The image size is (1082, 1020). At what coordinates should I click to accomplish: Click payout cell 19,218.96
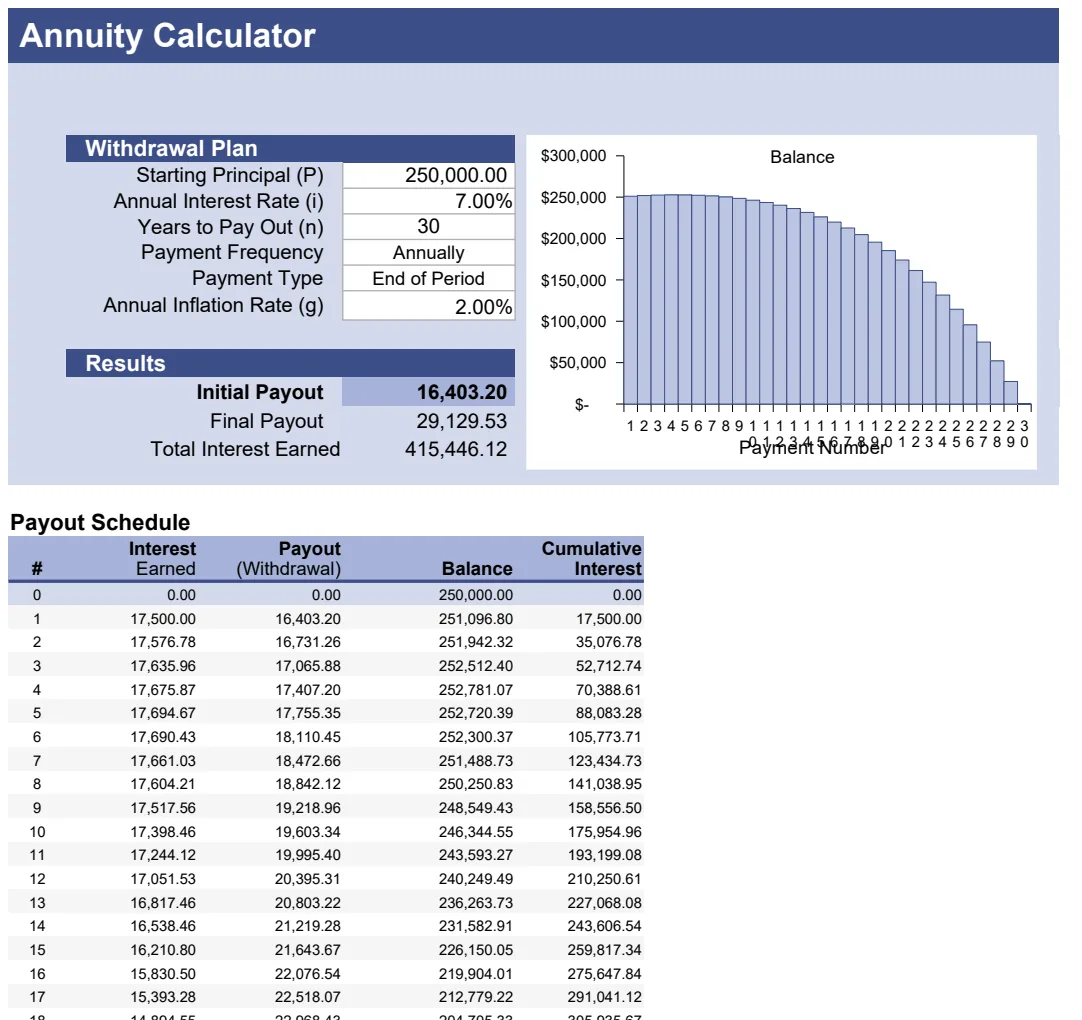click(308, 808)
